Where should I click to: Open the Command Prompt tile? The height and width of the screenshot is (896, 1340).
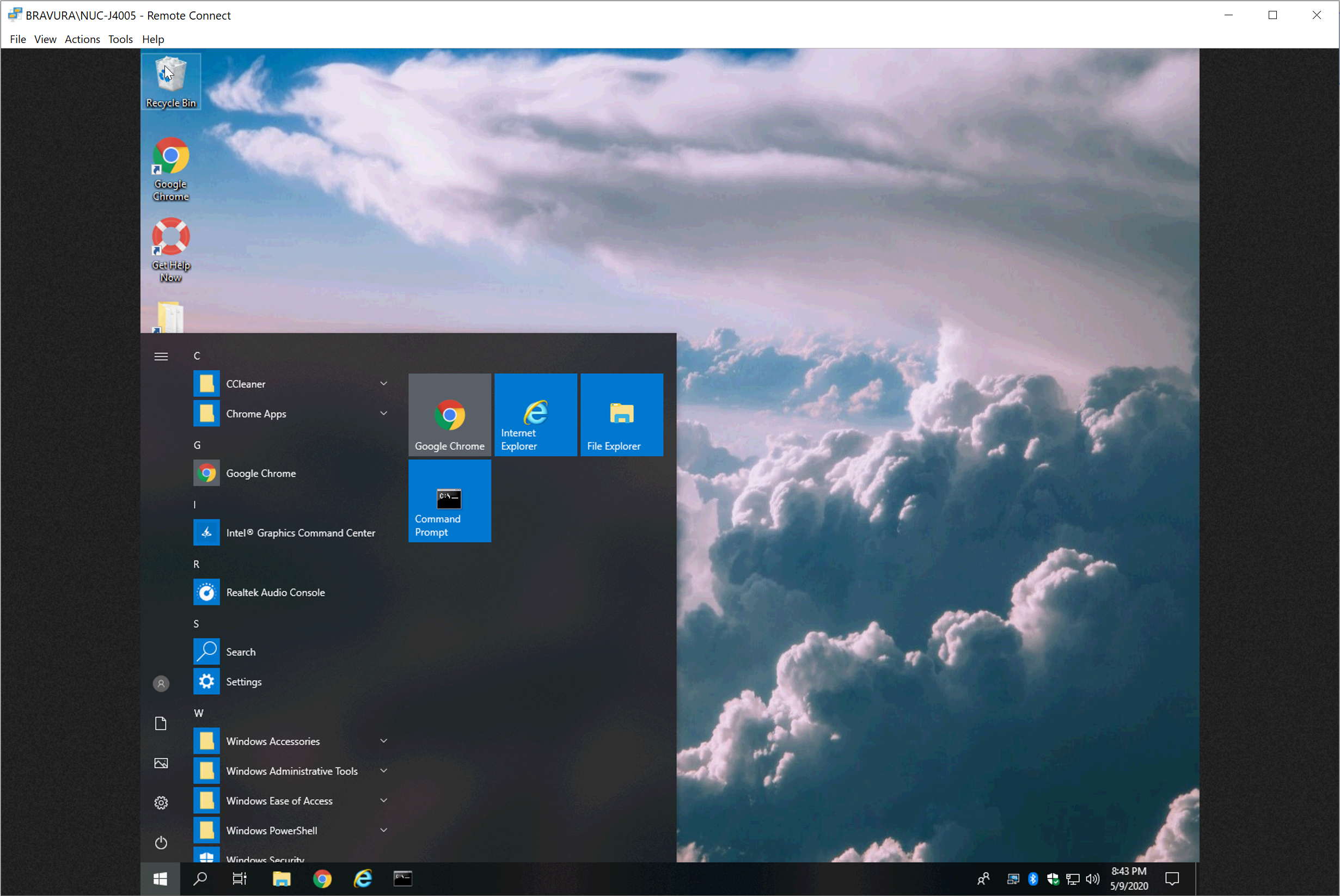pos(450,501)
